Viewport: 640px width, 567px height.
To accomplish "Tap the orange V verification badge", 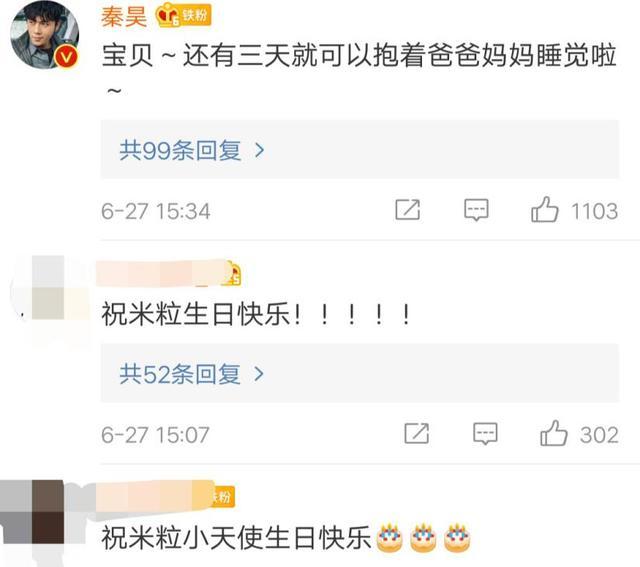I will point(67,56).
